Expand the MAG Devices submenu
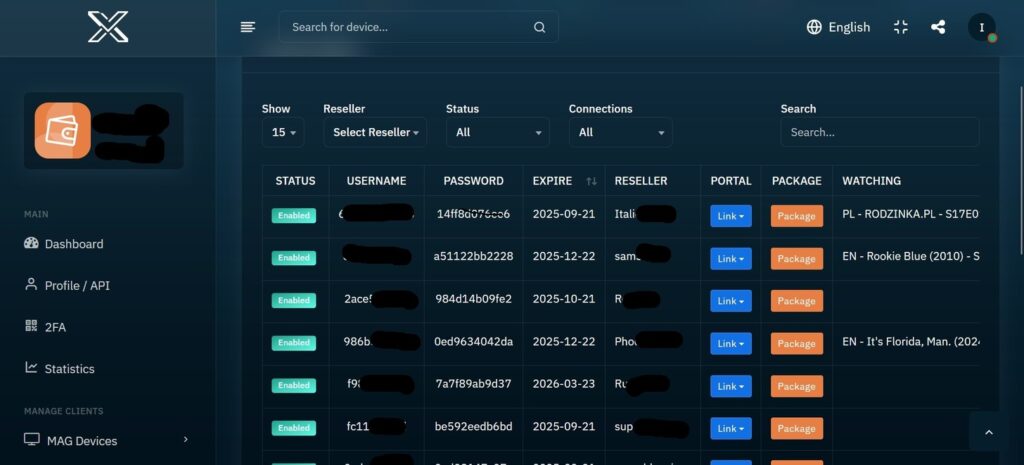 (106, 440)
